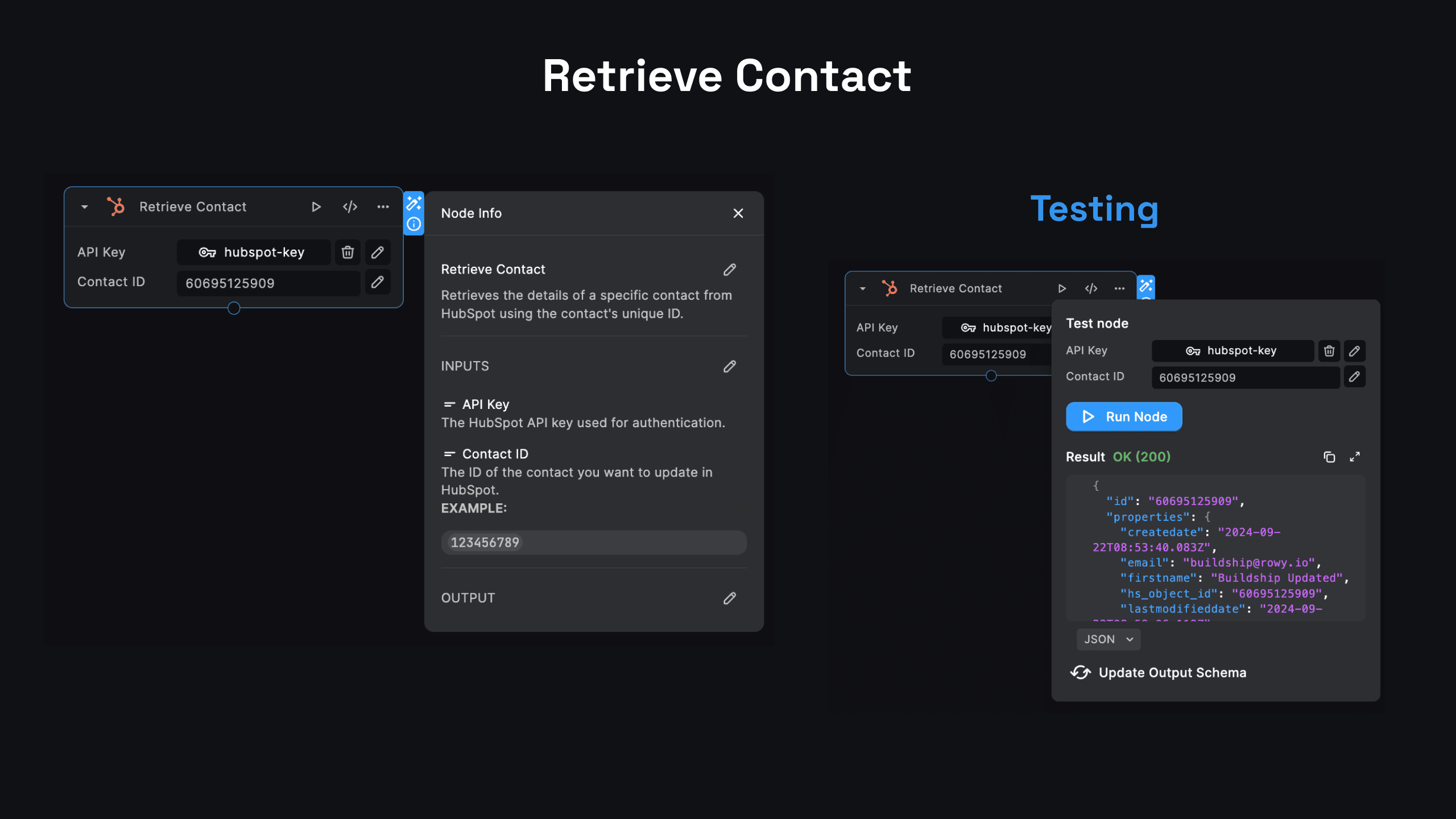The image size is (1456, 819).
Task: Select hubspot-key field in Test node panel
Action: [x=1233, y=351]
